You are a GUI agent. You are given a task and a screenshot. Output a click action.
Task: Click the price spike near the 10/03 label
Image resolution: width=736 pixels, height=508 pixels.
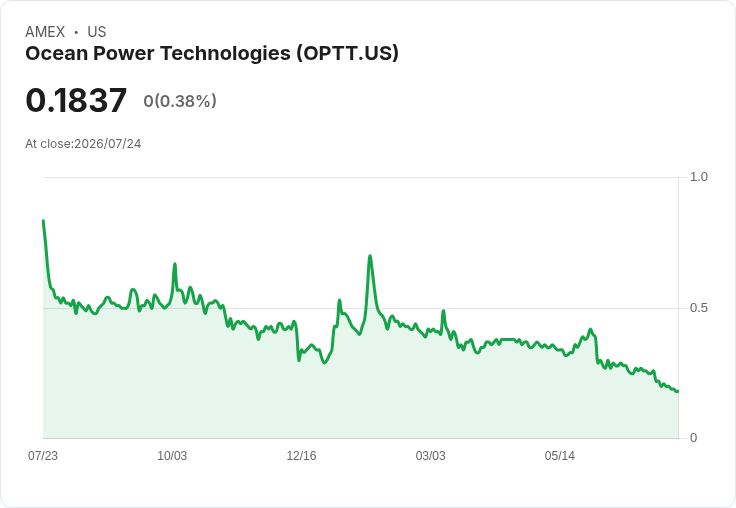click(175, 264)
